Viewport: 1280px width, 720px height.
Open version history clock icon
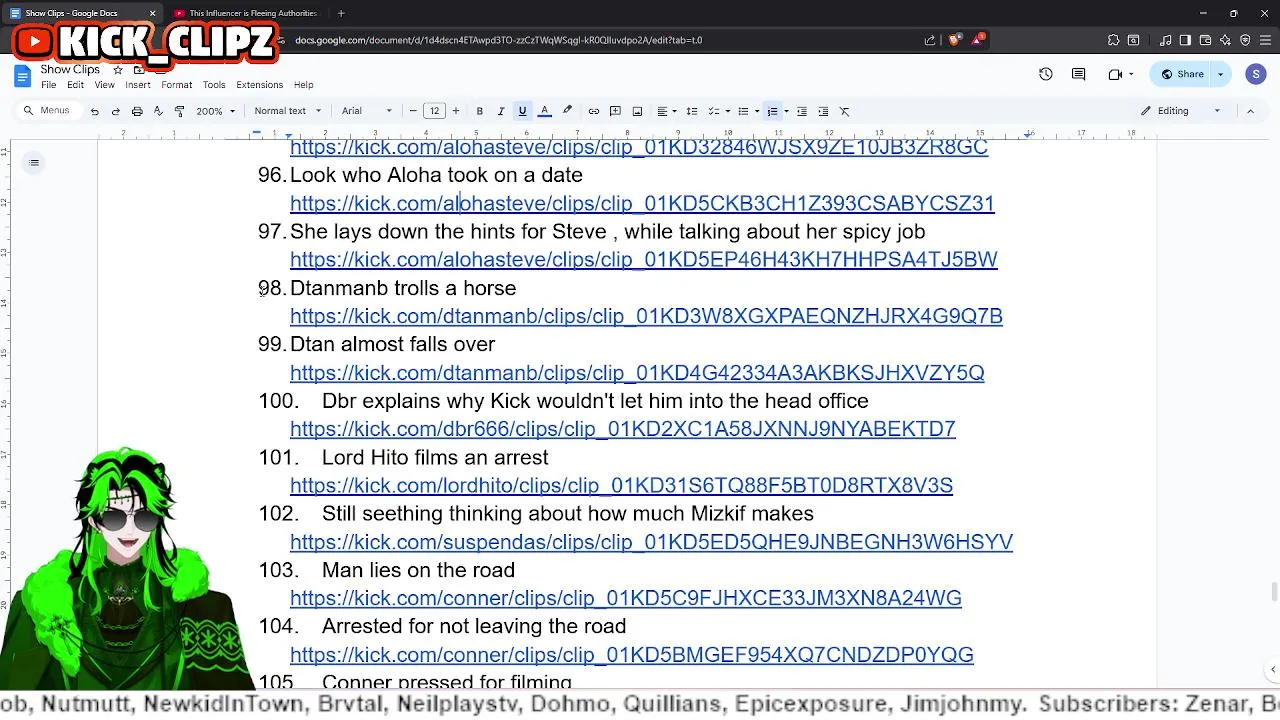1046,74
